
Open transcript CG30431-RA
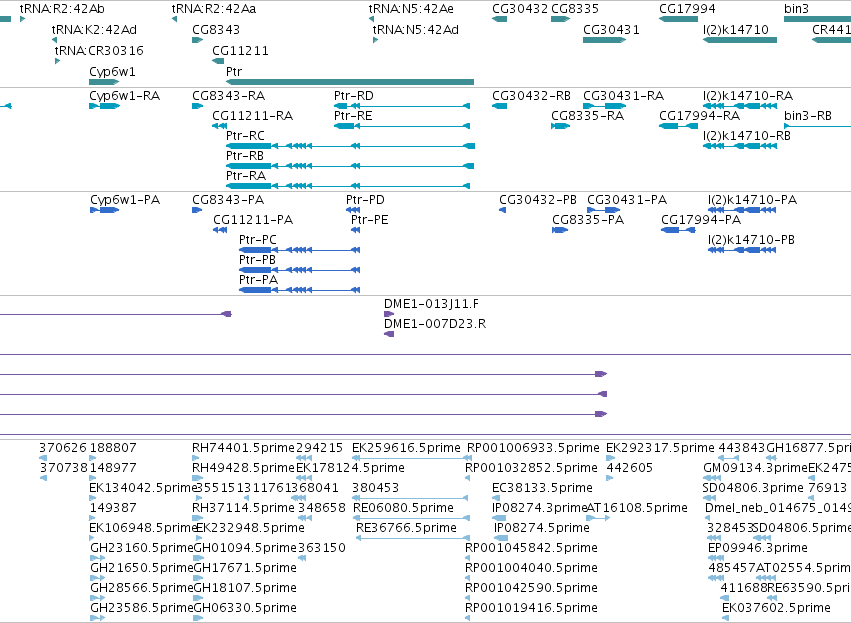point(604,106)
